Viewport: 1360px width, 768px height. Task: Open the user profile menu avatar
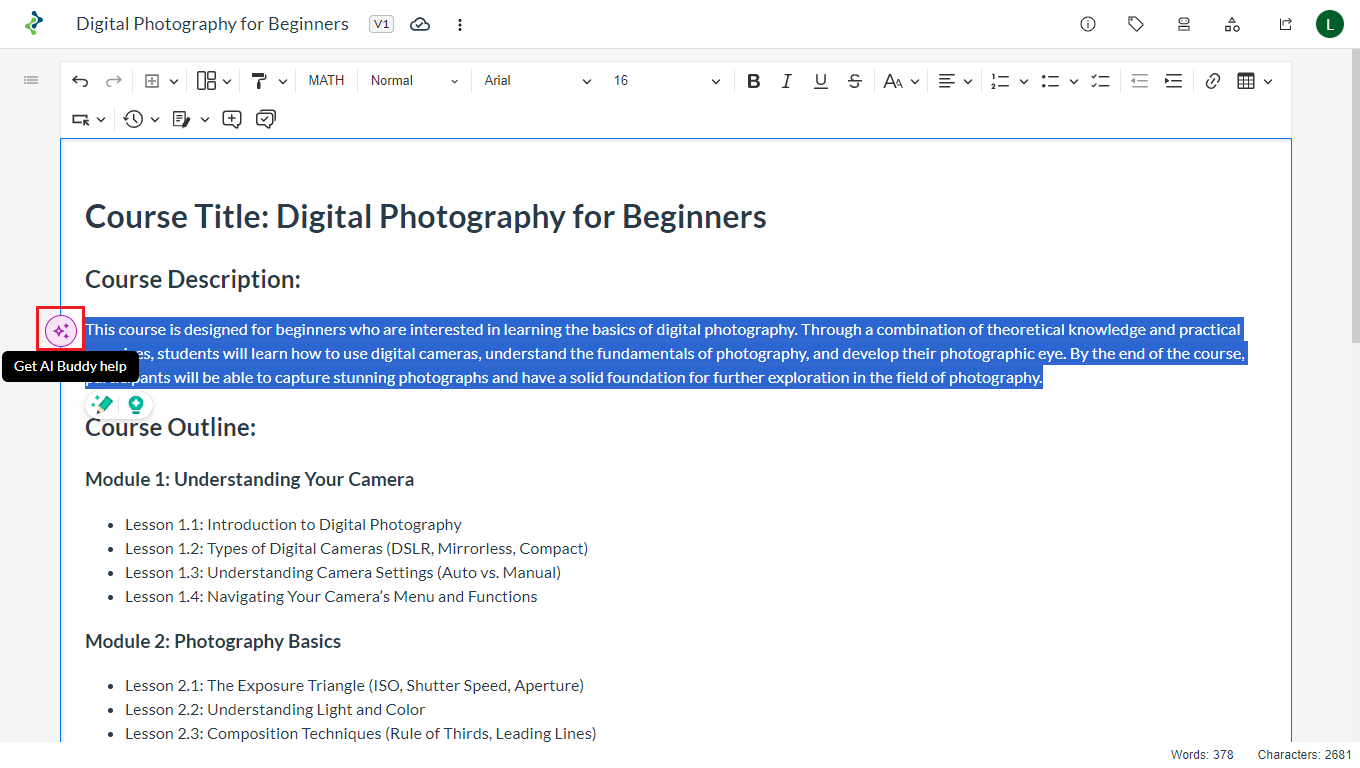pos(1330,24)
